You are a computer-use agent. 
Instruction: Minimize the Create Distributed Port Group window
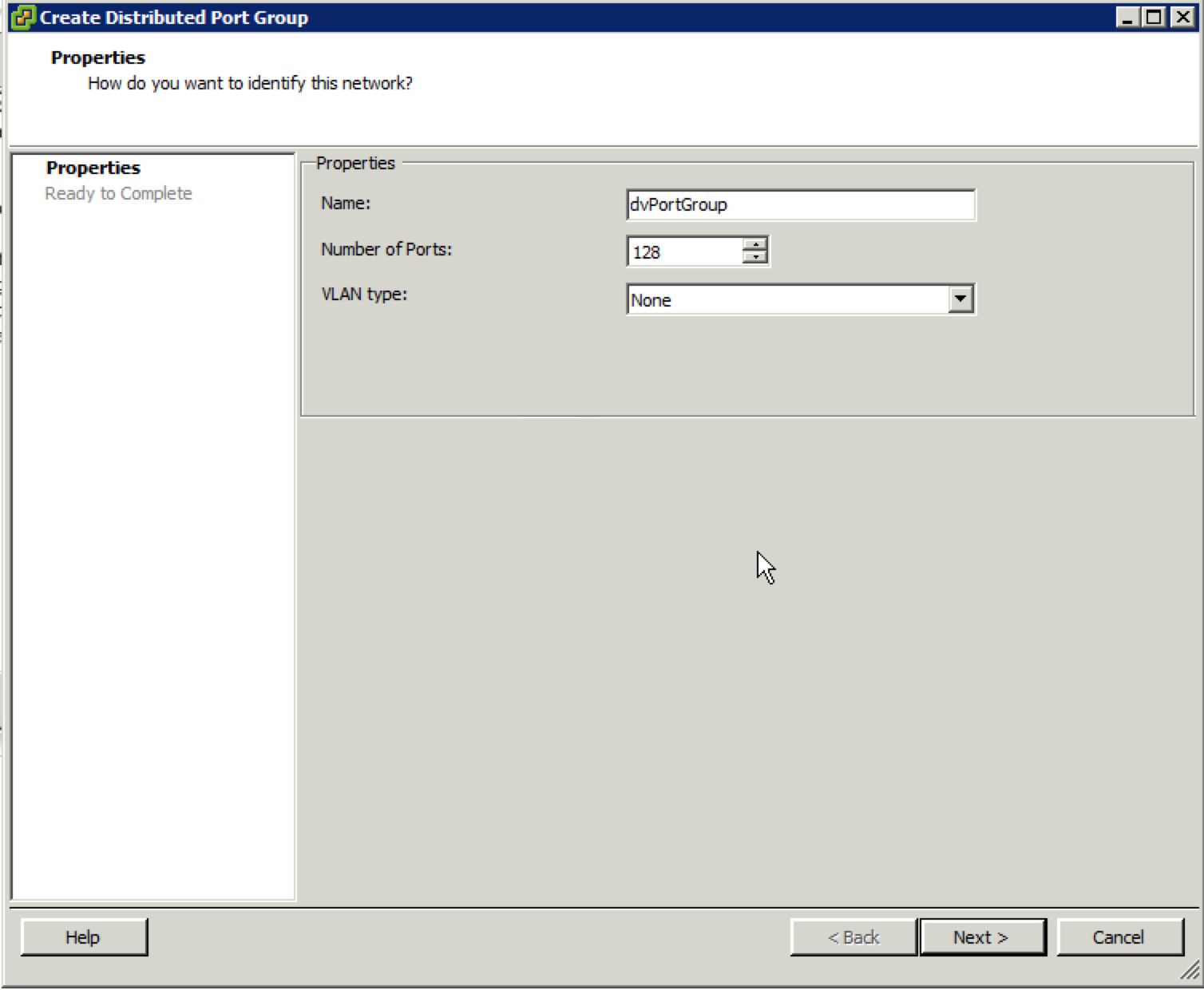pos(1127,17)
